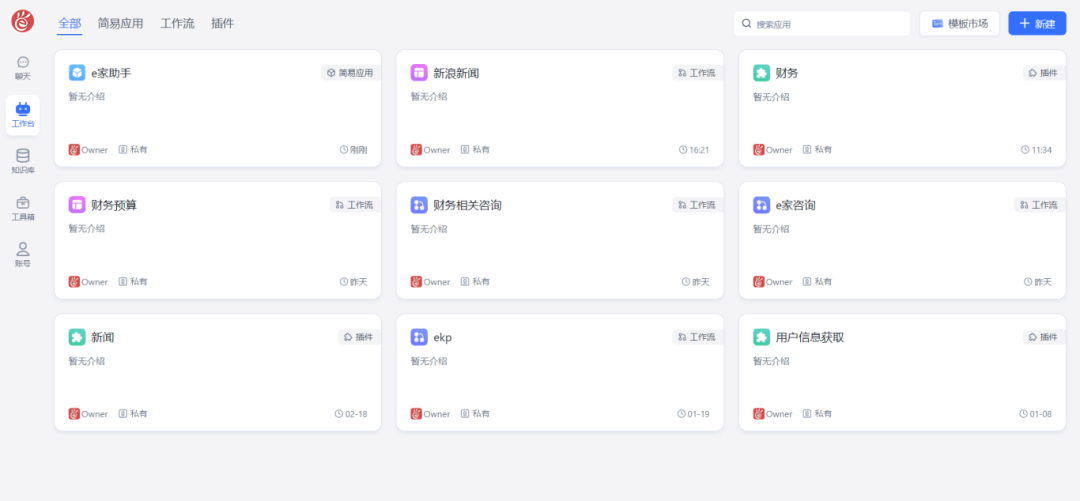Open the e家咨询 card title
1080x501 pixels.
coord(796,205)
